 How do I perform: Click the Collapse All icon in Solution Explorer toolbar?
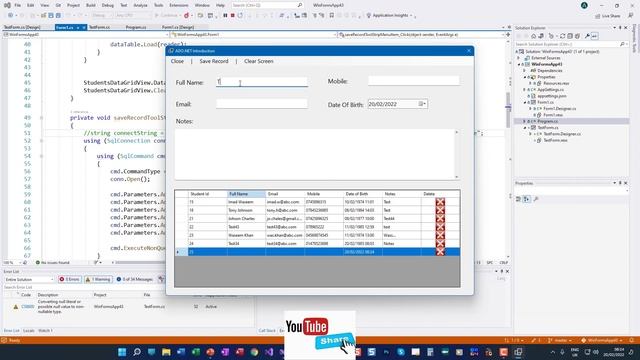pos(570,36)
